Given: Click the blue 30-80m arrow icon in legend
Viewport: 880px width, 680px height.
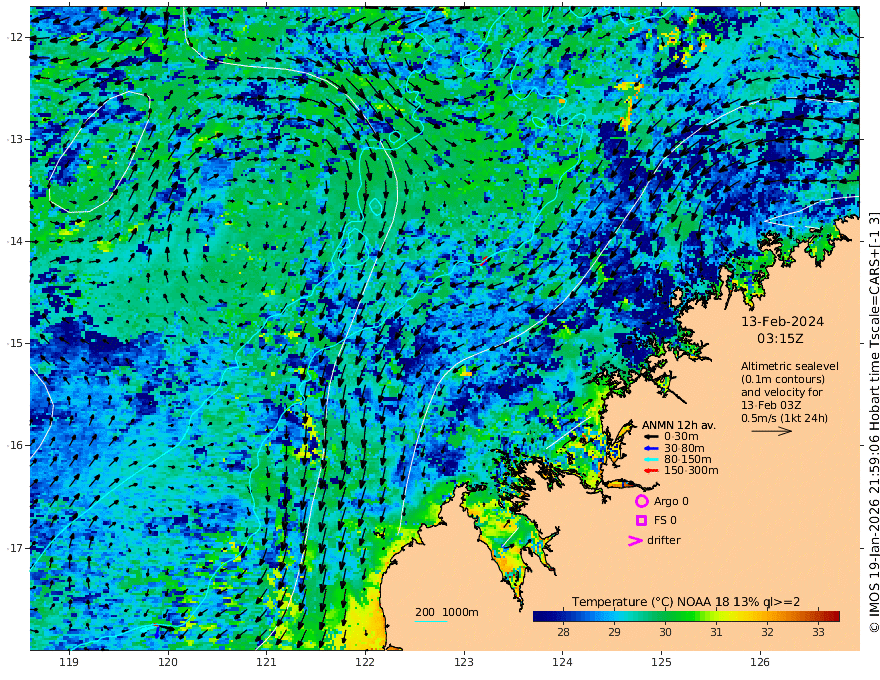Looking at the screenshot, I should (651, 448).
